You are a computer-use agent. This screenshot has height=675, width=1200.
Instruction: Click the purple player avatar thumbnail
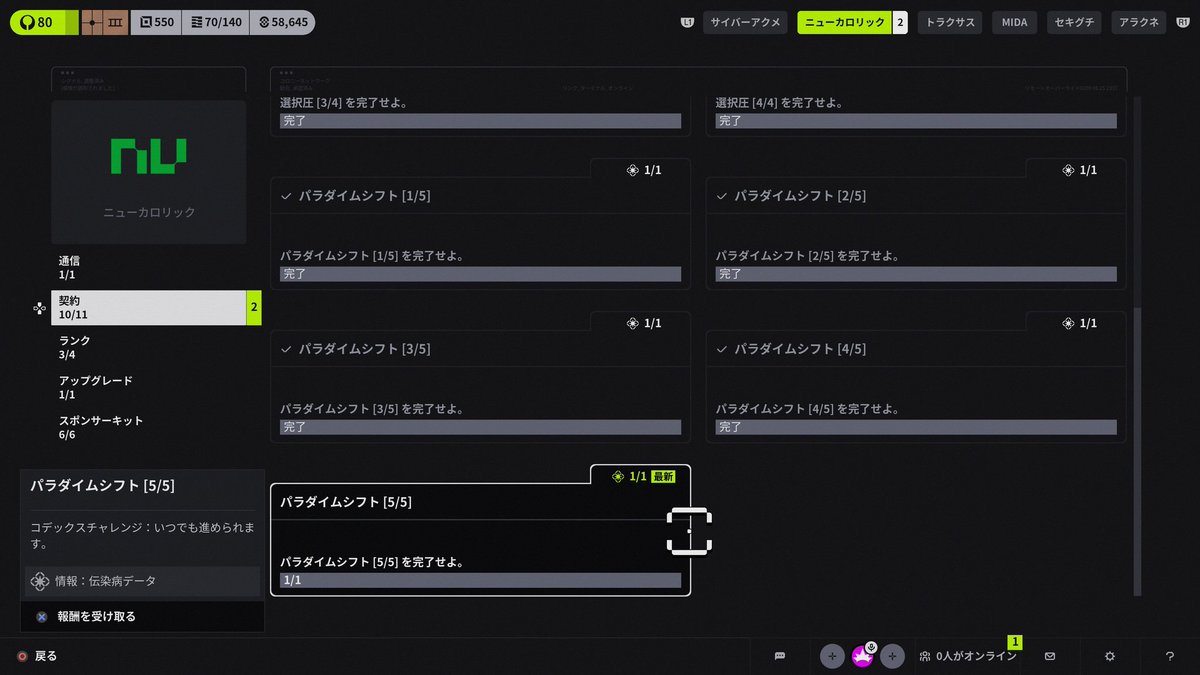pos(862,656)
